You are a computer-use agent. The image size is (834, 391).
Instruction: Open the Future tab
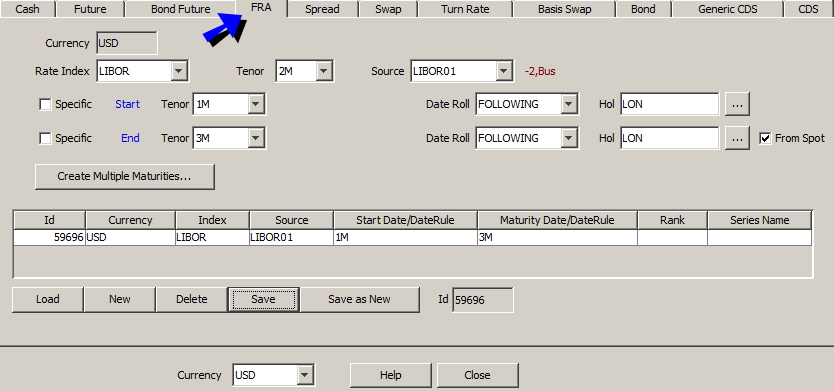pyautogui.click(x=90, y=9)
